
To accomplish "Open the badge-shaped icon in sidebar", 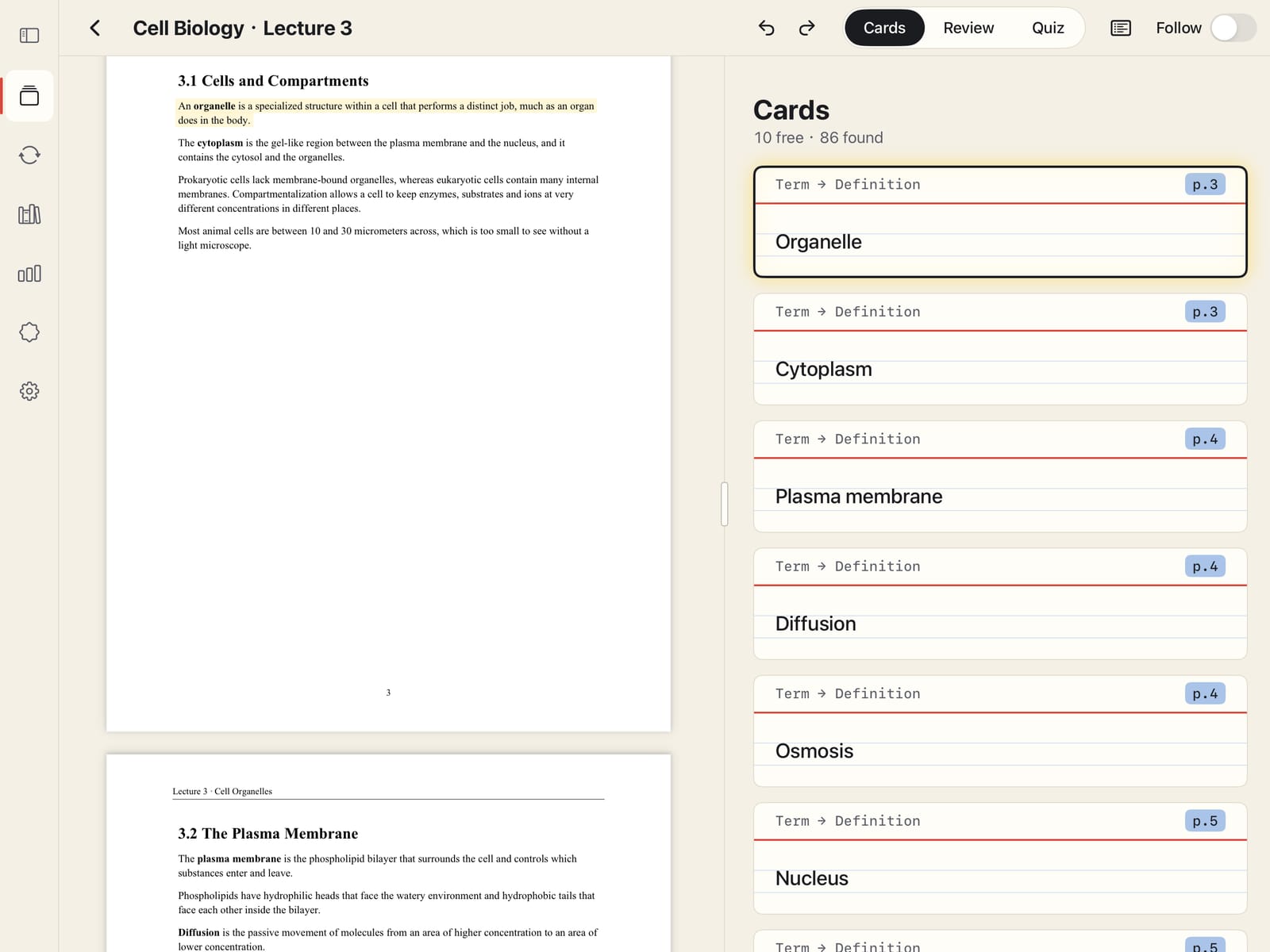I will pyautogui.click(x=29, y=332).
